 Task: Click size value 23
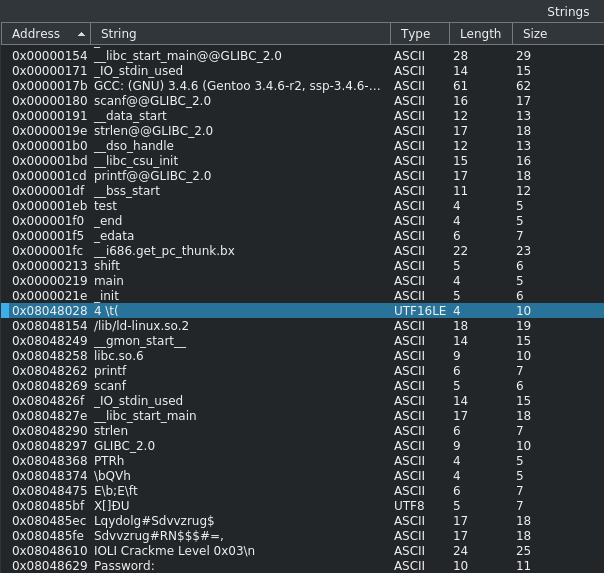[523, 251]
